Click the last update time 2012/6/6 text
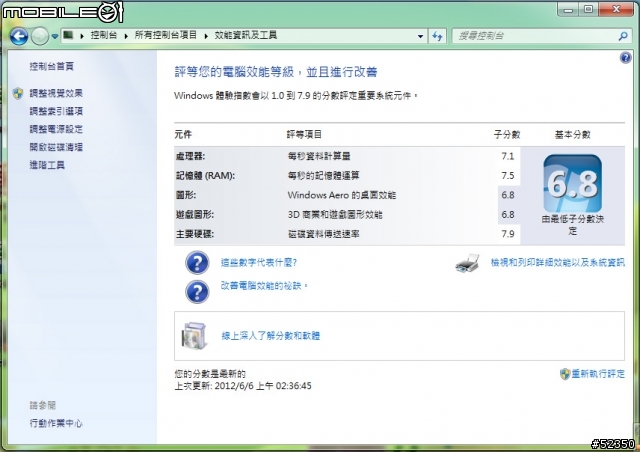640x452 pixels. point(243,386)
